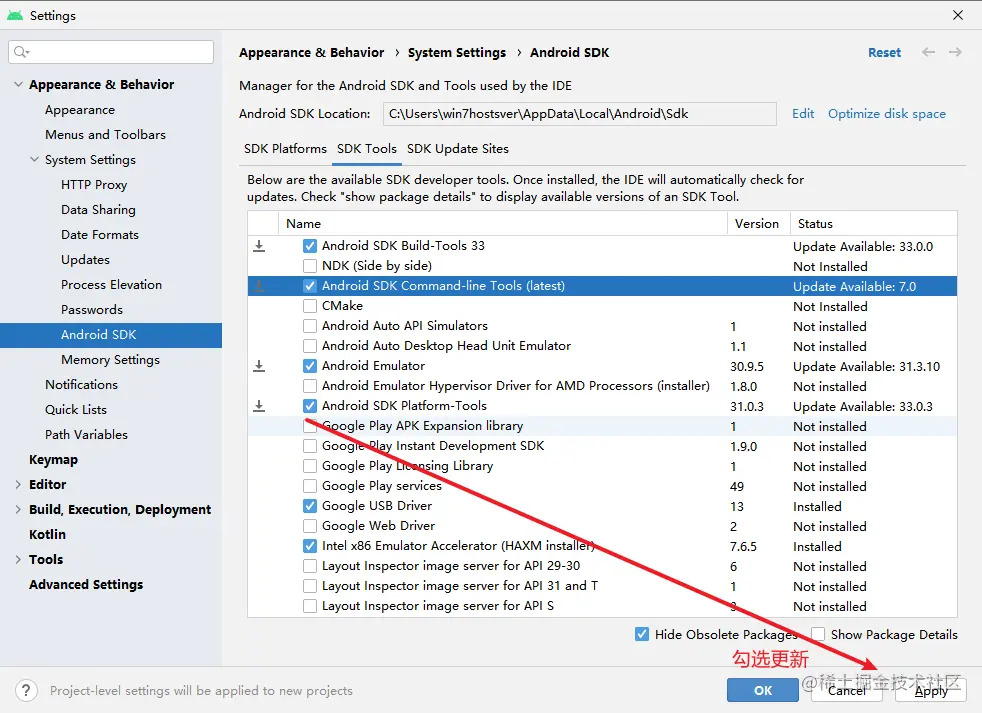Toggle Google USB Driver checkbox
This screenshot has height=713, width=982.
309,506
